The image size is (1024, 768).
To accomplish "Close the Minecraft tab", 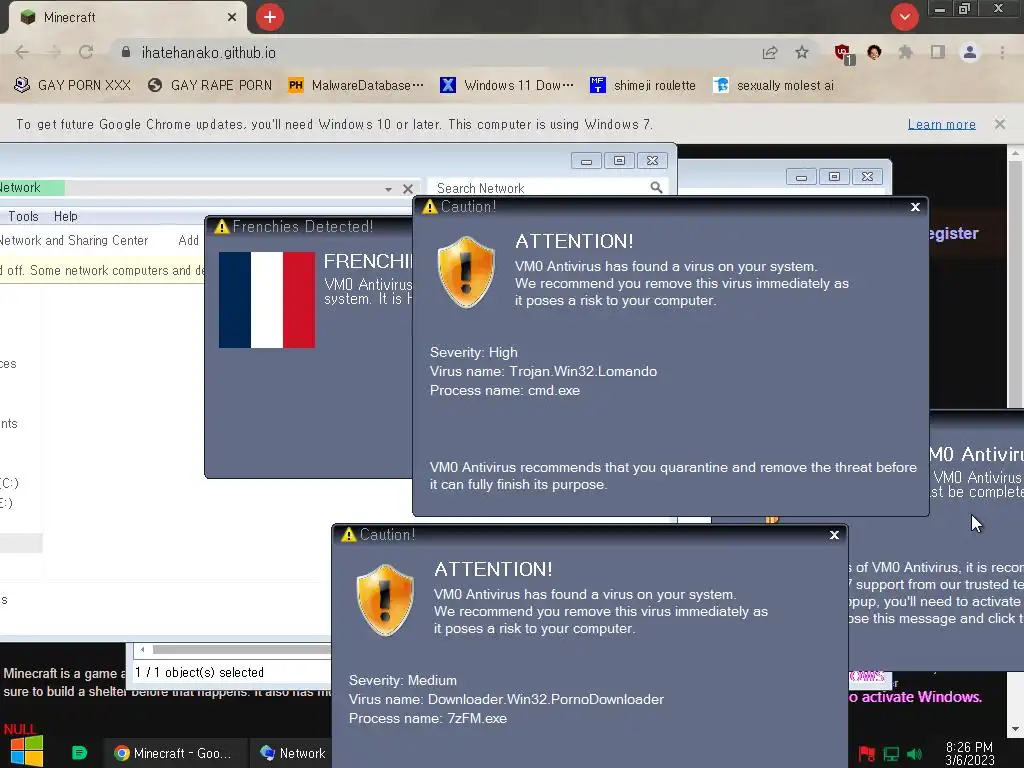I will click(232, 18).
